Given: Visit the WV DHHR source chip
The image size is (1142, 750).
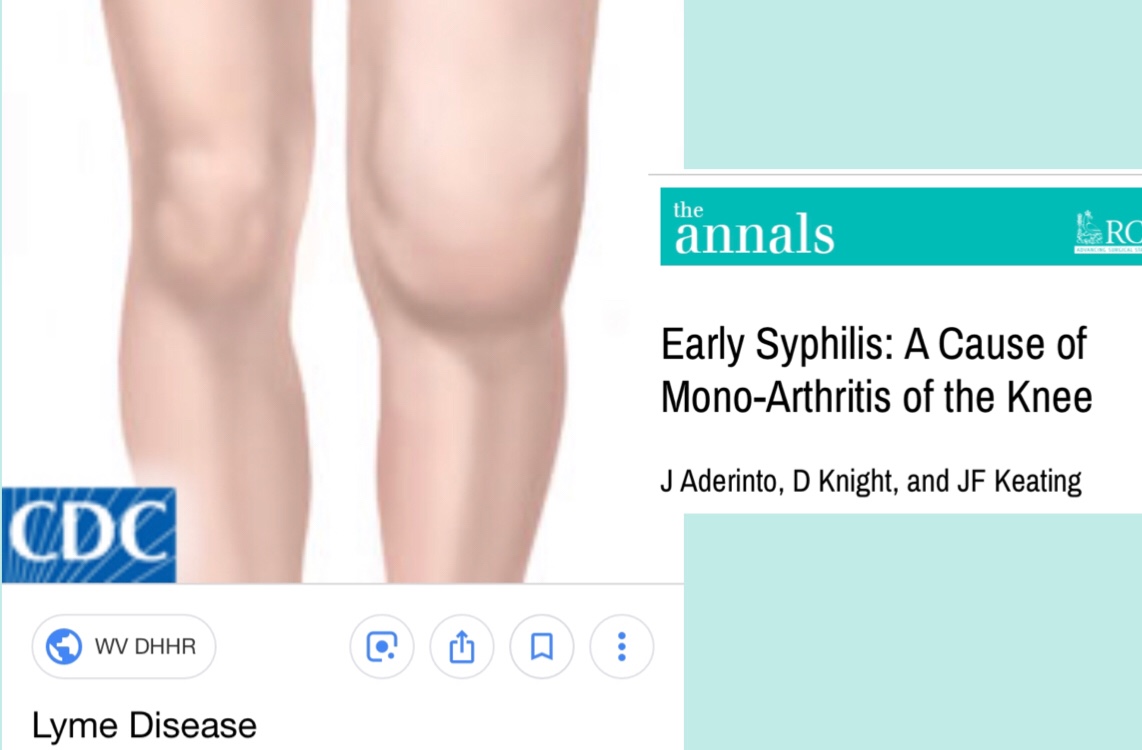Looking at the screenshot, I should coord(124,647).
